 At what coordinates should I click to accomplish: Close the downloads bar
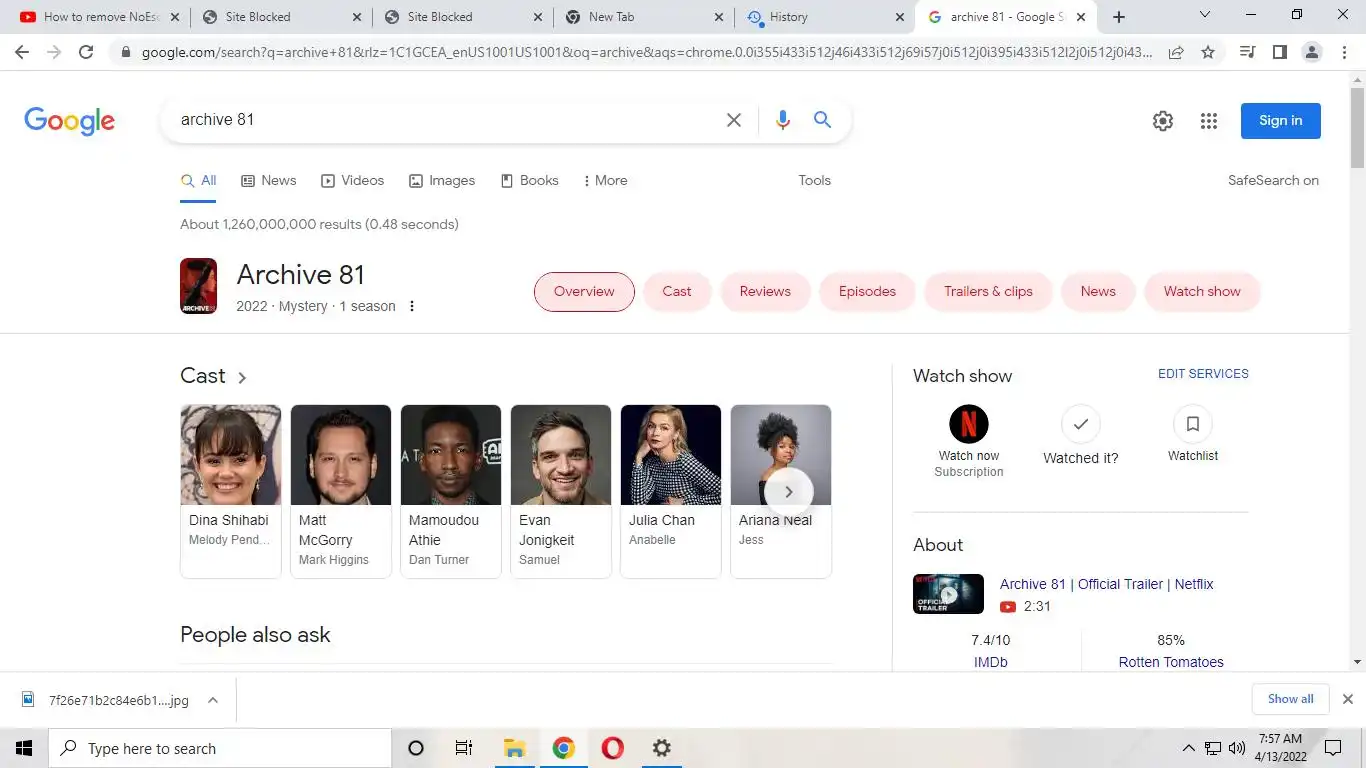click(x=1347, y=699)
